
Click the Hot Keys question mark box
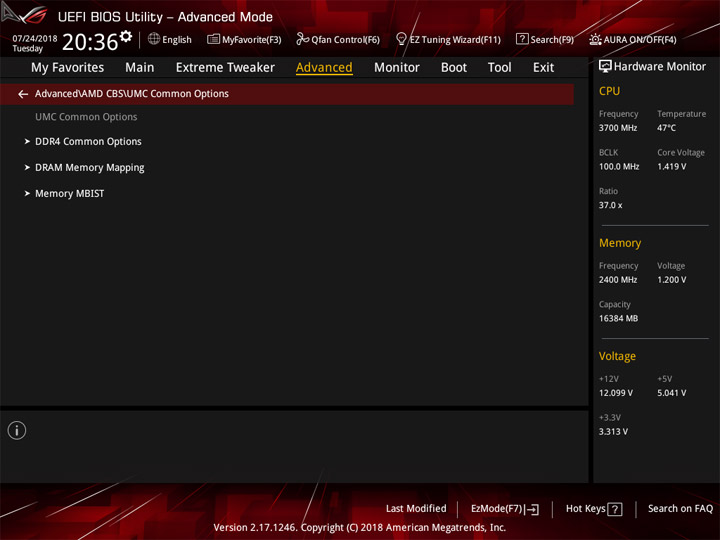point(614,509)
